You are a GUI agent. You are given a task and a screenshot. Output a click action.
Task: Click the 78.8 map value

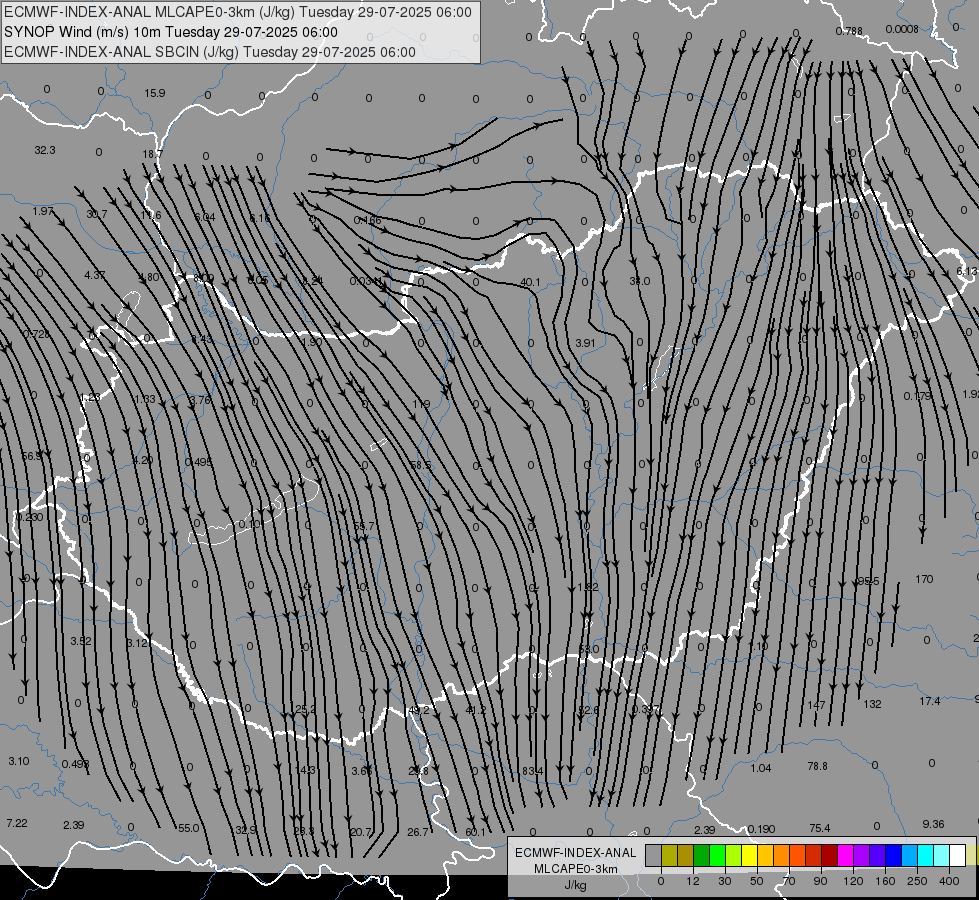817,766
